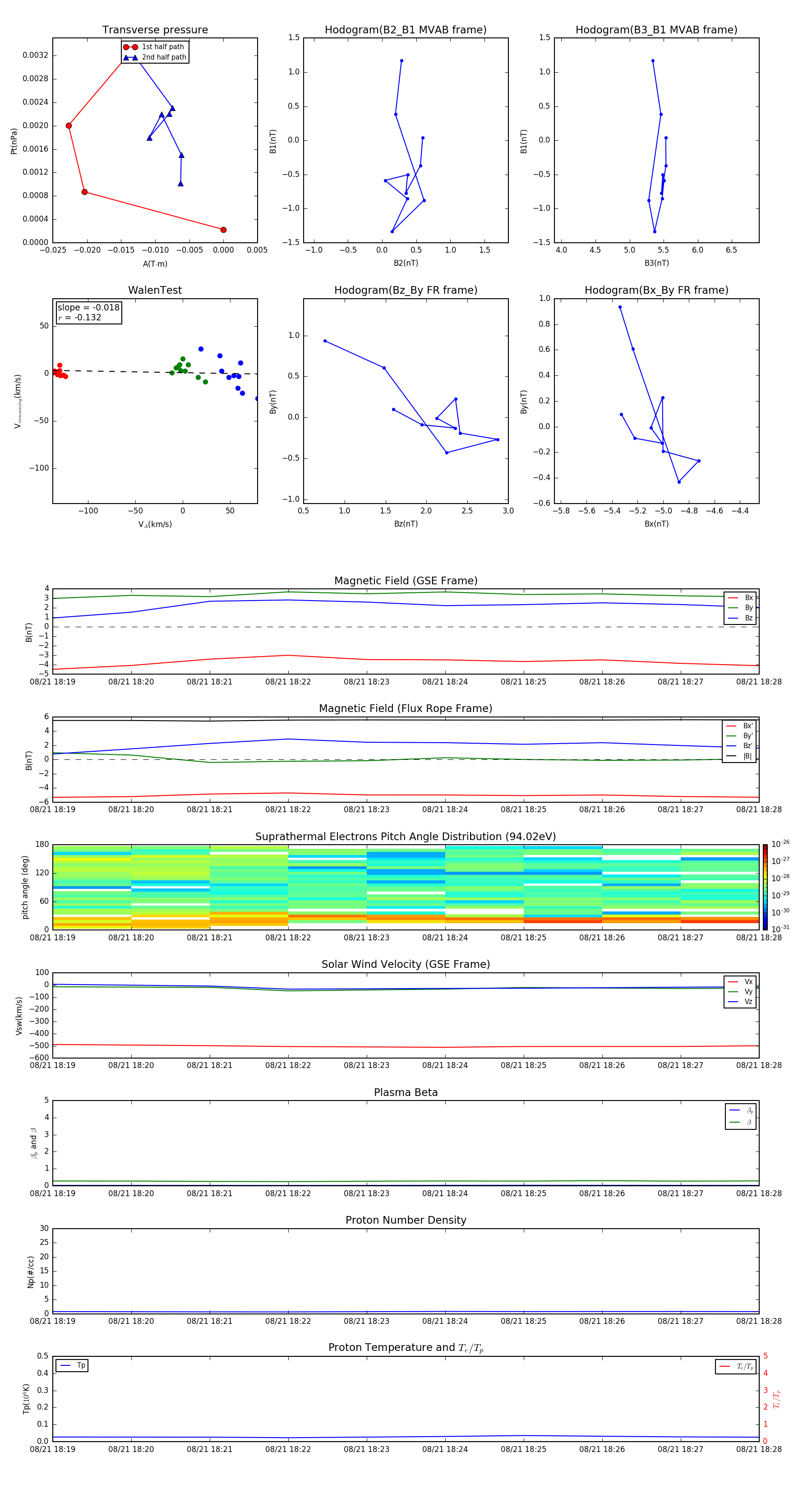Click the 'Hodogram(B3_B1 MVAB frame)' title
The image size is (812, 1489).
[656, 29]
